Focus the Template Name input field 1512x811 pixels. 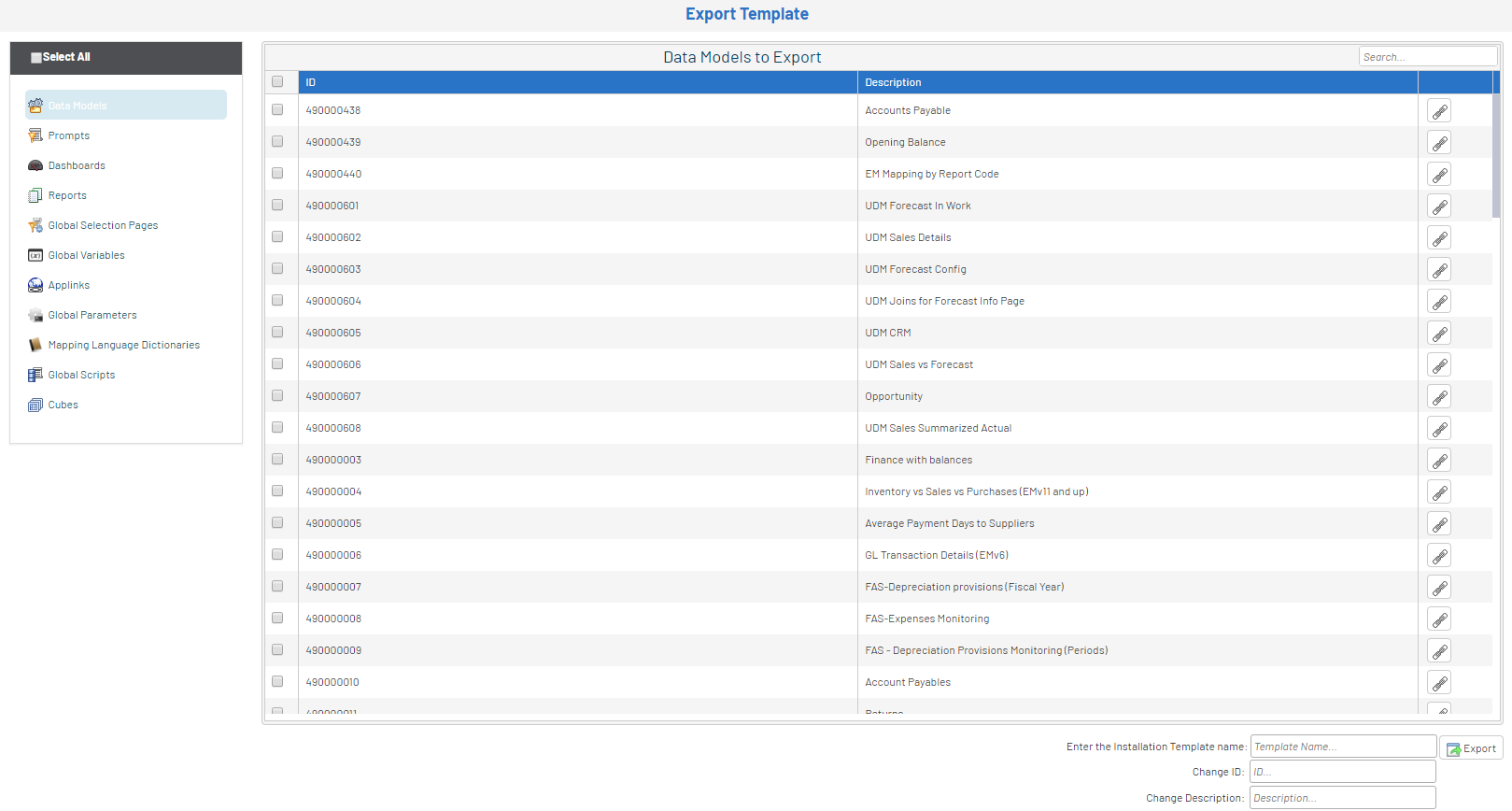(1343, 747)
